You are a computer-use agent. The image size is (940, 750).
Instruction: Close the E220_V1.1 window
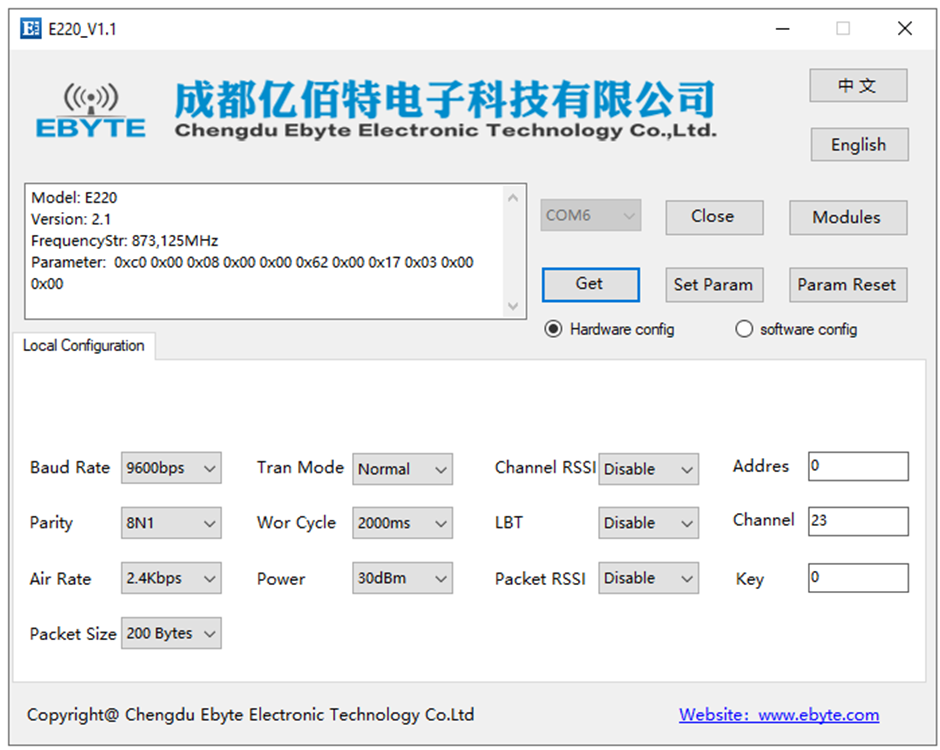click(x=905, y=28)
